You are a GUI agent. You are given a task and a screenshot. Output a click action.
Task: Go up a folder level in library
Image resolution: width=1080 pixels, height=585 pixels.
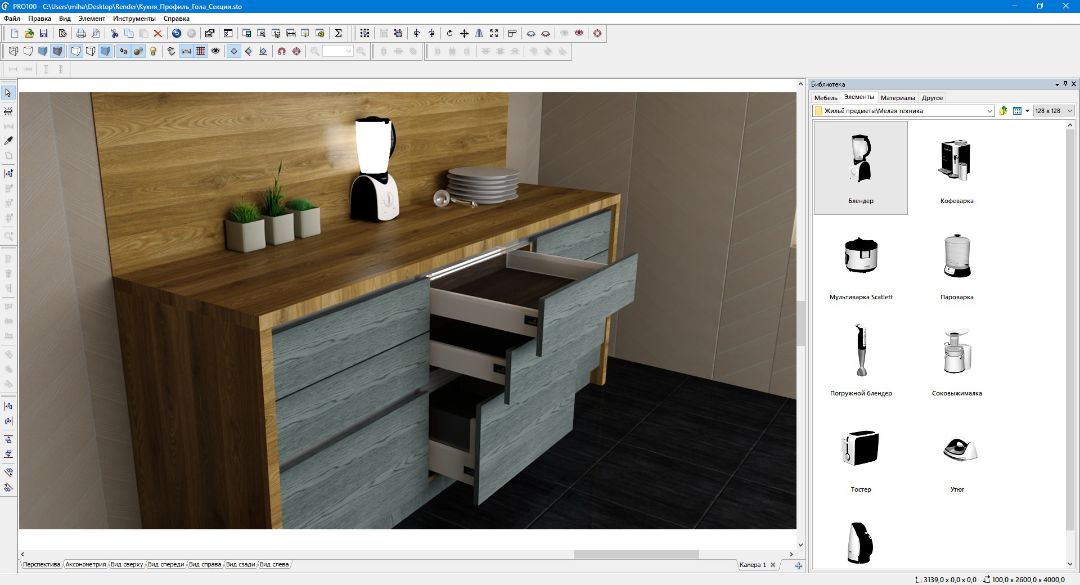pos(1003,110)
